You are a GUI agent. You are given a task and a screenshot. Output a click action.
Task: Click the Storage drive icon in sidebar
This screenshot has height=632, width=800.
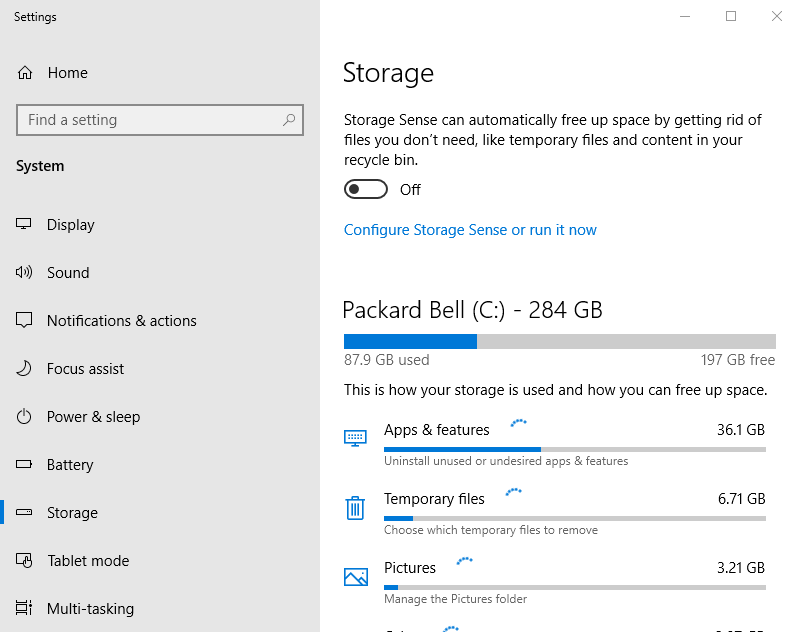(23, 512)
